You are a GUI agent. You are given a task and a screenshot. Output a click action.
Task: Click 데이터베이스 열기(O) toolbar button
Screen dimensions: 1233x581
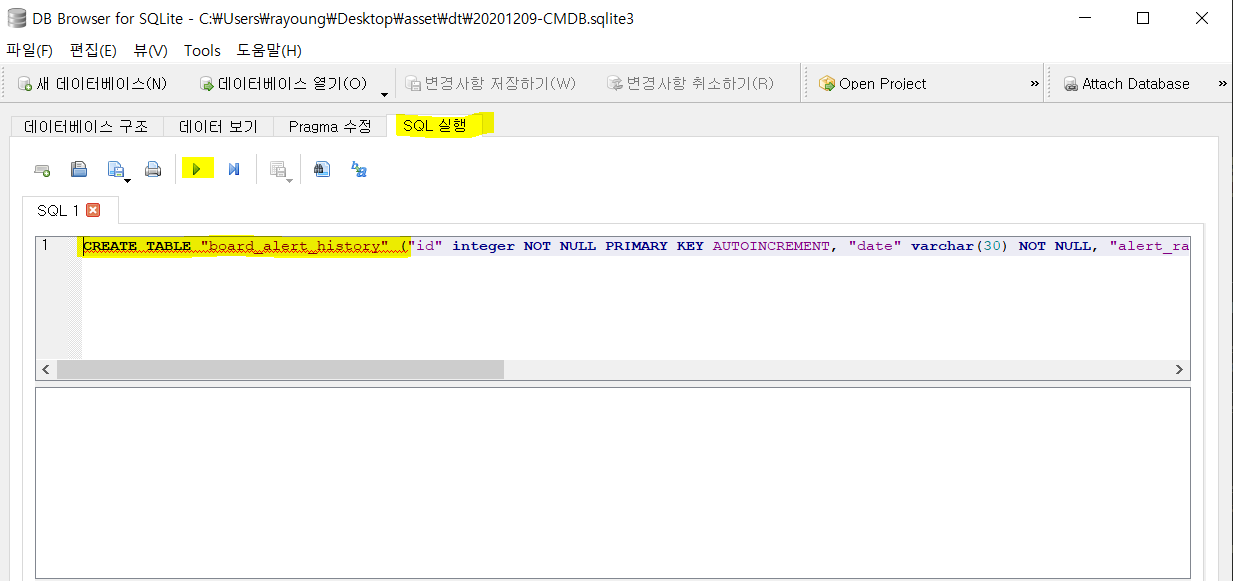(x=283, y=84)
